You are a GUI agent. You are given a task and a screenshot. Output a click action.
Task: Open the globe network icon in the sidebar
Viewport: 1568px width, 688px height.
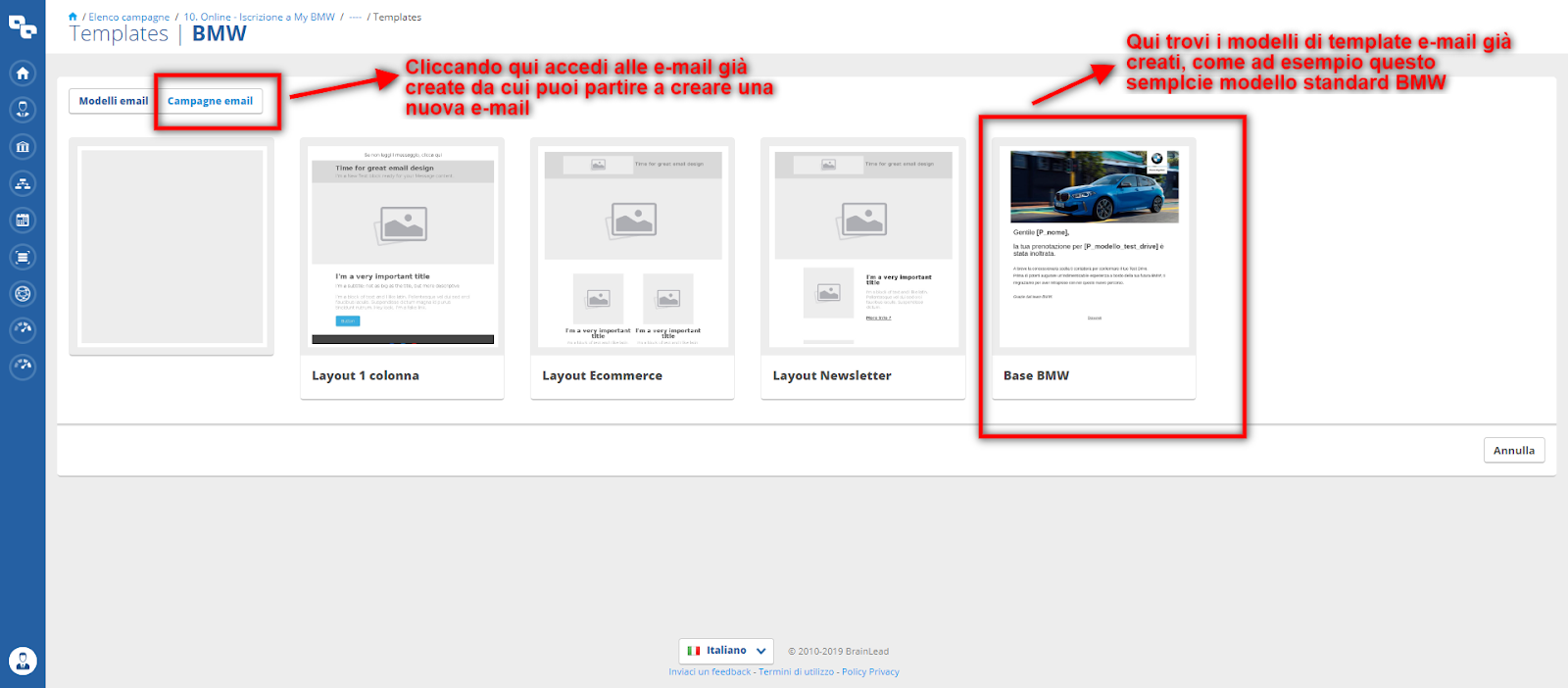click(23, 293)
